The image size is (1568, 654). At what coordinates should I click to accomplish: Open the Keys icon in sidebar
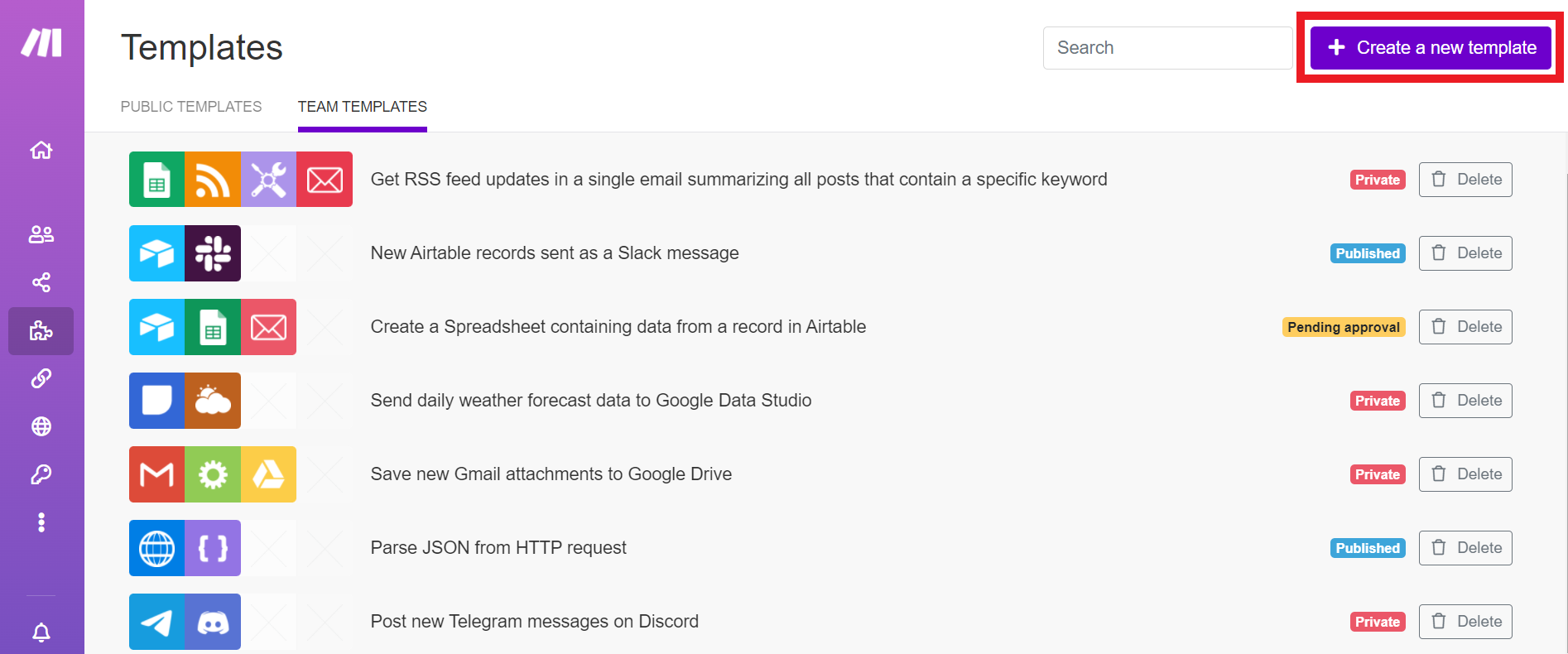click(41, 474)
